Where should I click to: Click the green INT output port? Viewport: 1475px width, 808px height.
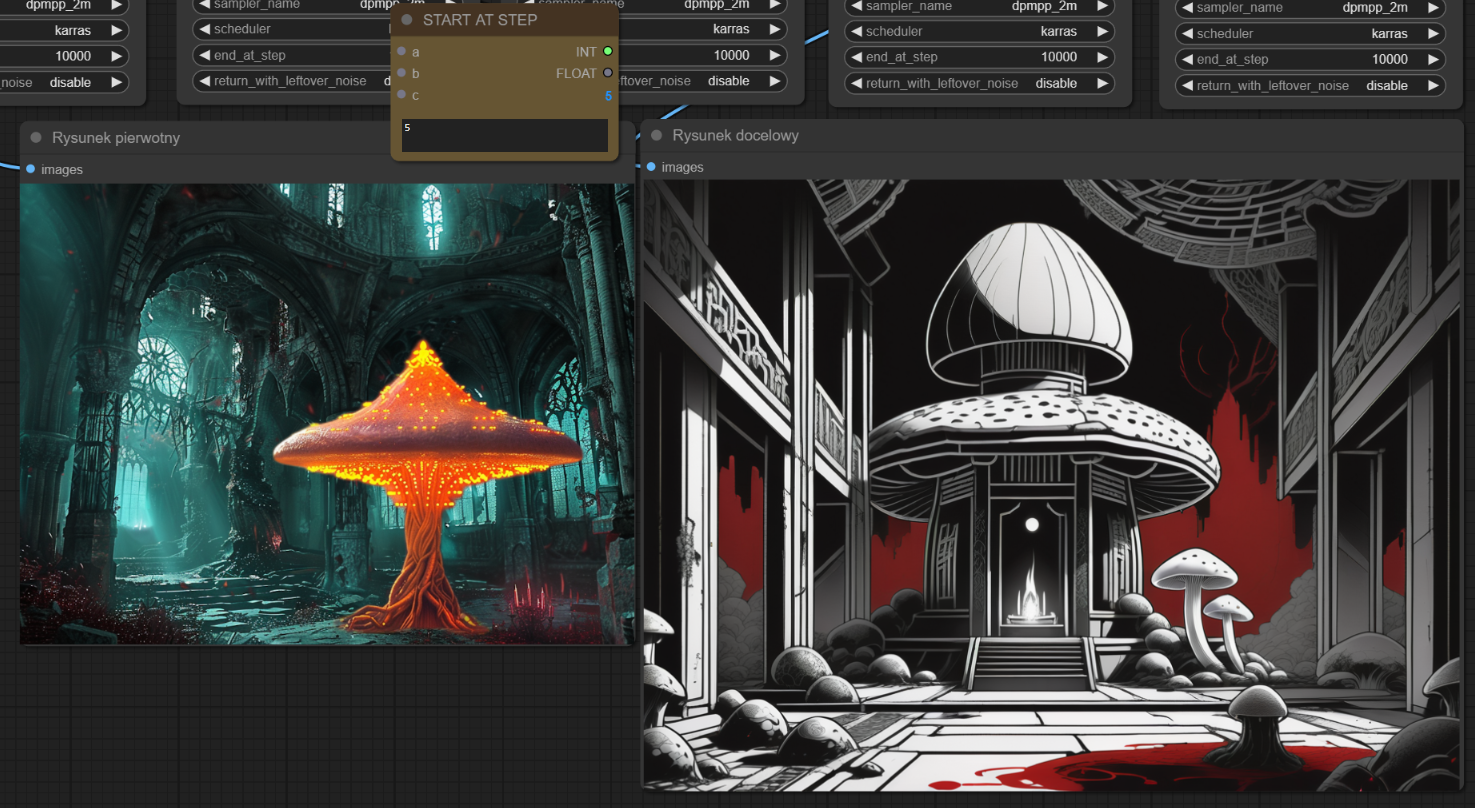point(608,51)
